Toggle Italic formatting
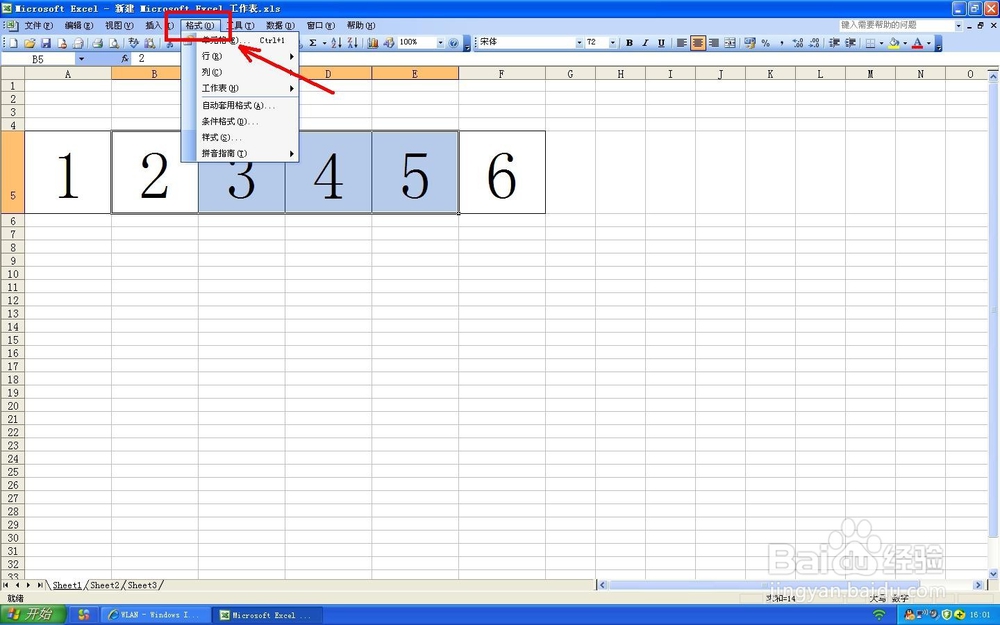The image size is (1000, 625). click(x=645, y=43)
